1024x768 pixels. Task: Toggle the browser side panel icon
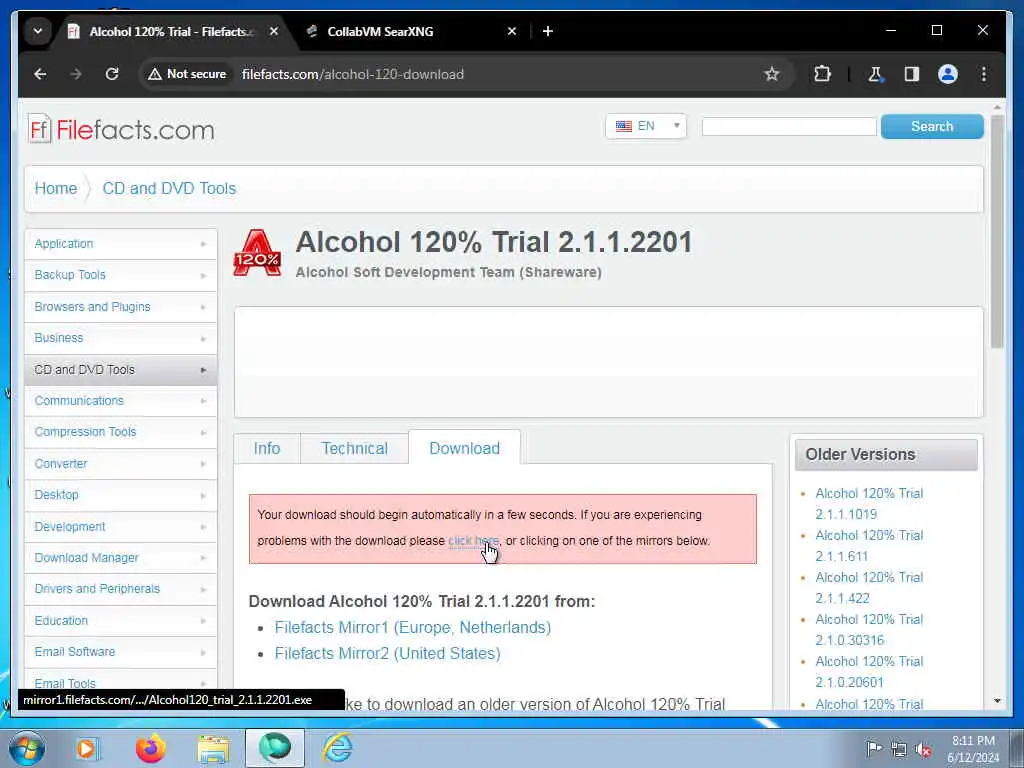[912, 74]
